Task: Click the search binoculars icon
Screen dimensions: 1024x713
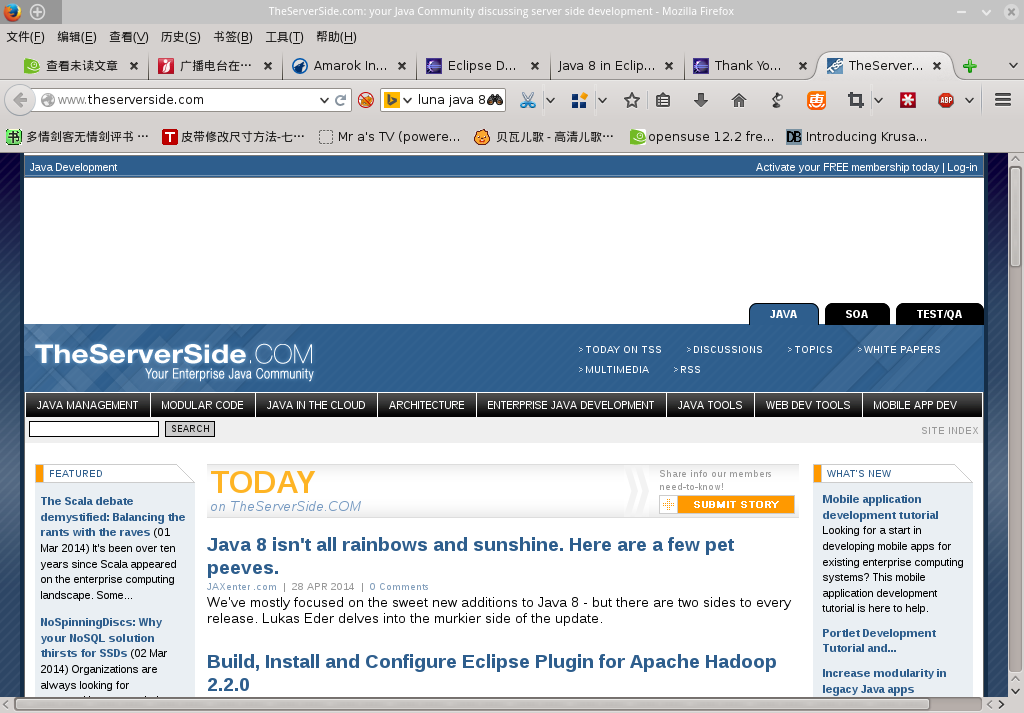Action: pos(495,100)
